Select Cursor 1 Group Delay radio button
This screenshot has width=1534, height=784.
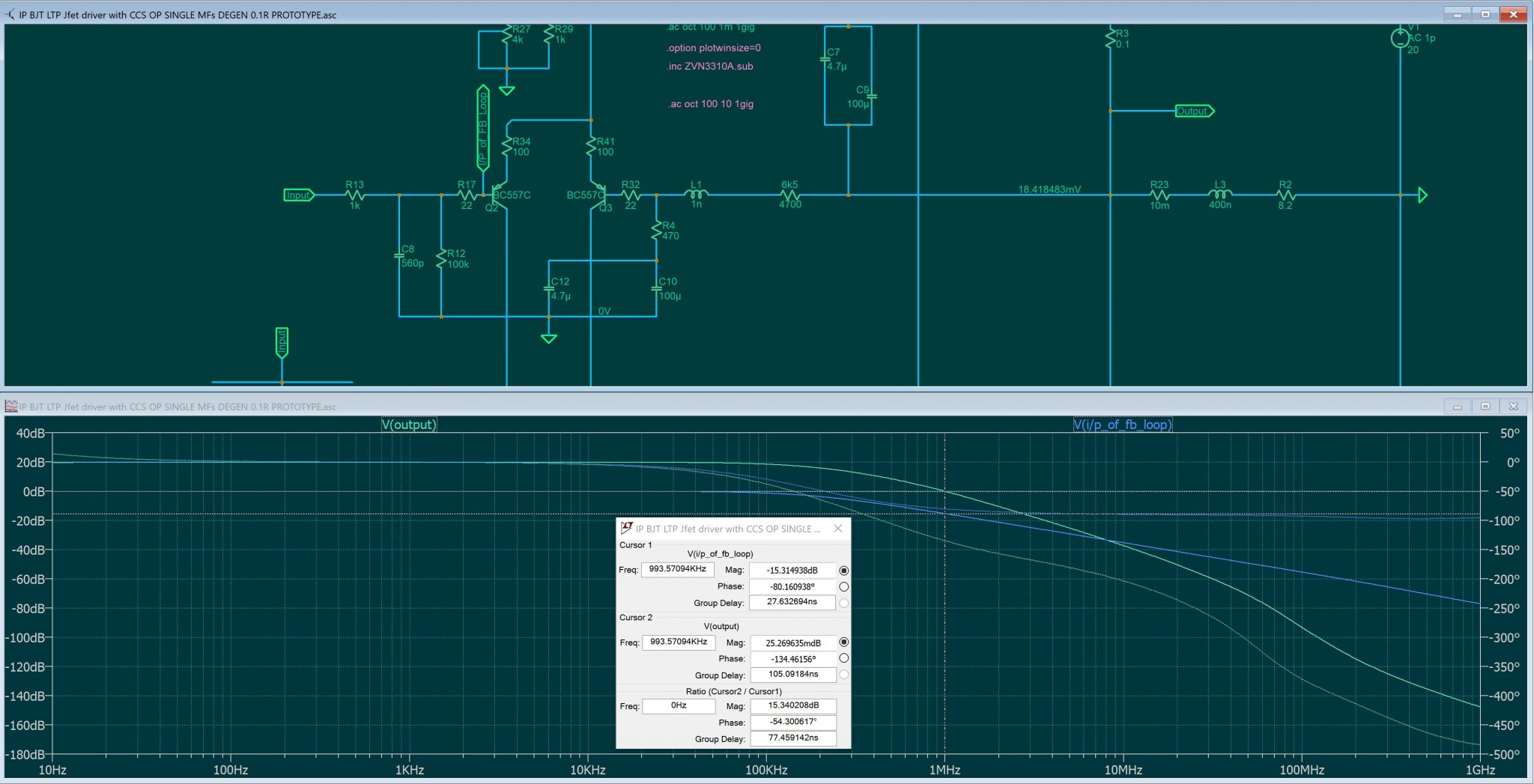click(844, 603)
